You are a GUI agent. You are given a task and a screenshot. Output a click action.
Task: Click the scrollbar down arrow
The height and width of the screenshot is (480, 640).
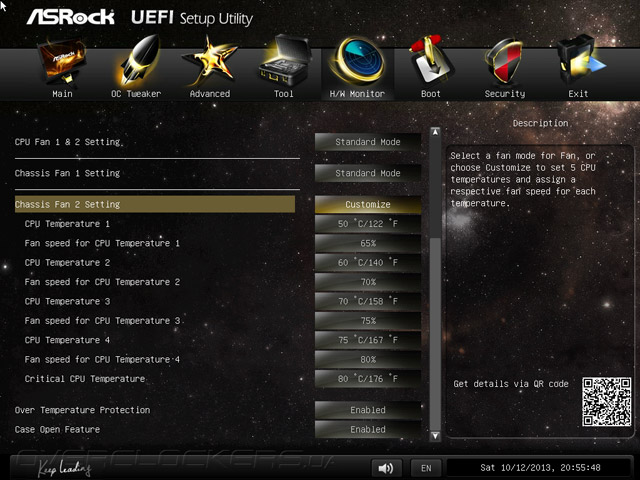(436, 436)
